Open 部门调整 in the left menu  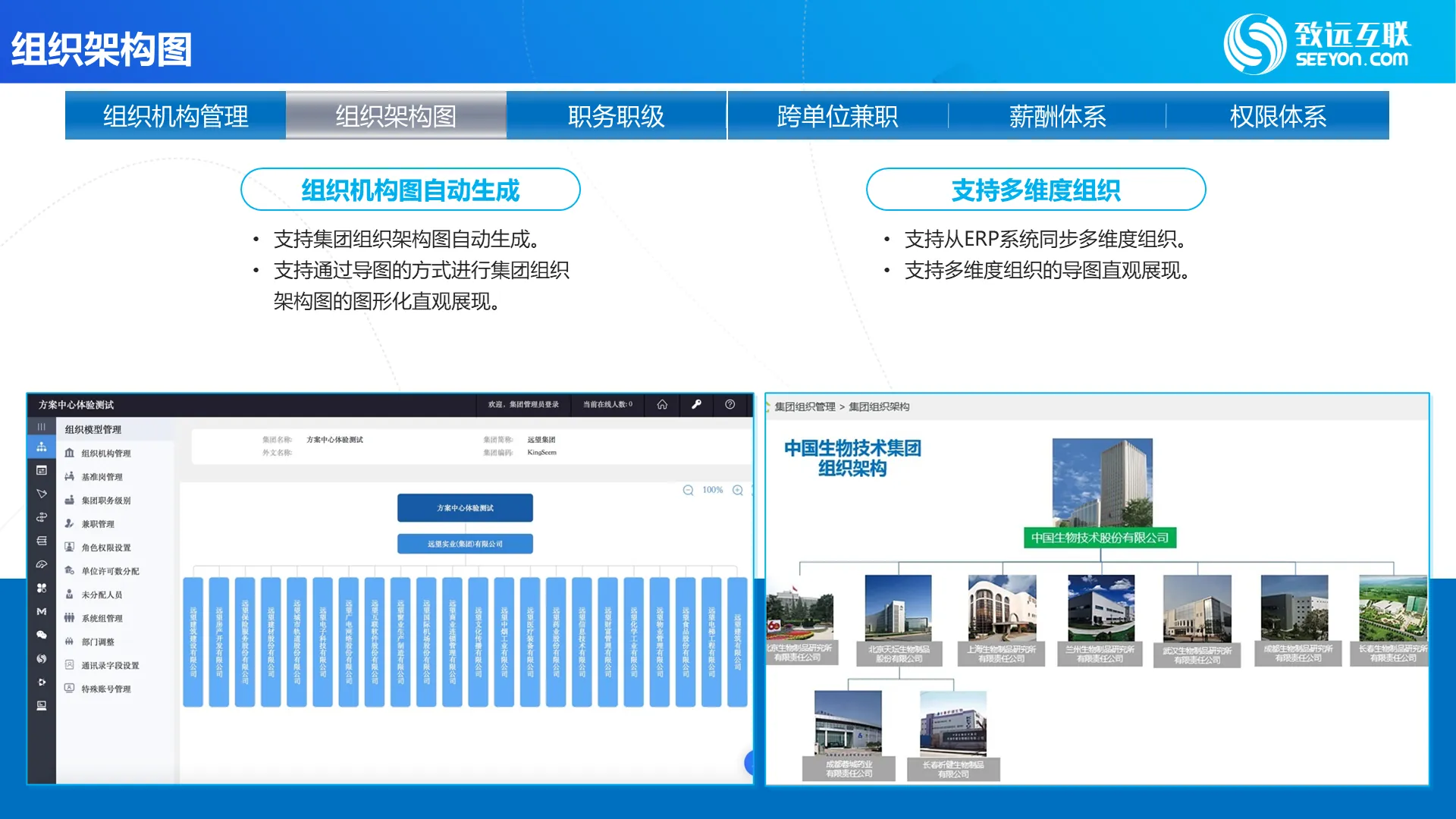(98, 642)
